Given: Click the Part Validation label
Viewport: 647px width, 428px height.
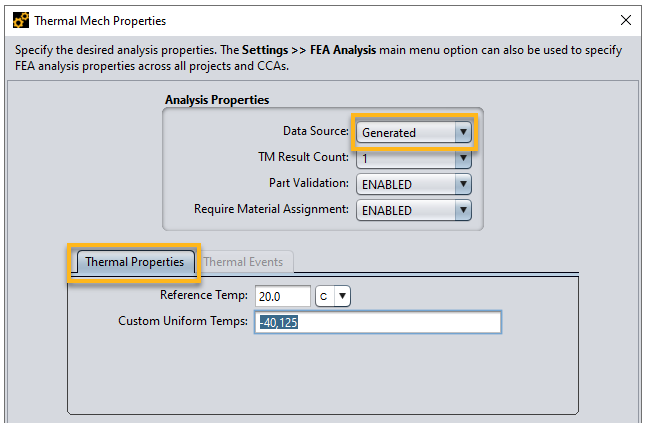Looking at the screenshot, I should tap(308, 183).
